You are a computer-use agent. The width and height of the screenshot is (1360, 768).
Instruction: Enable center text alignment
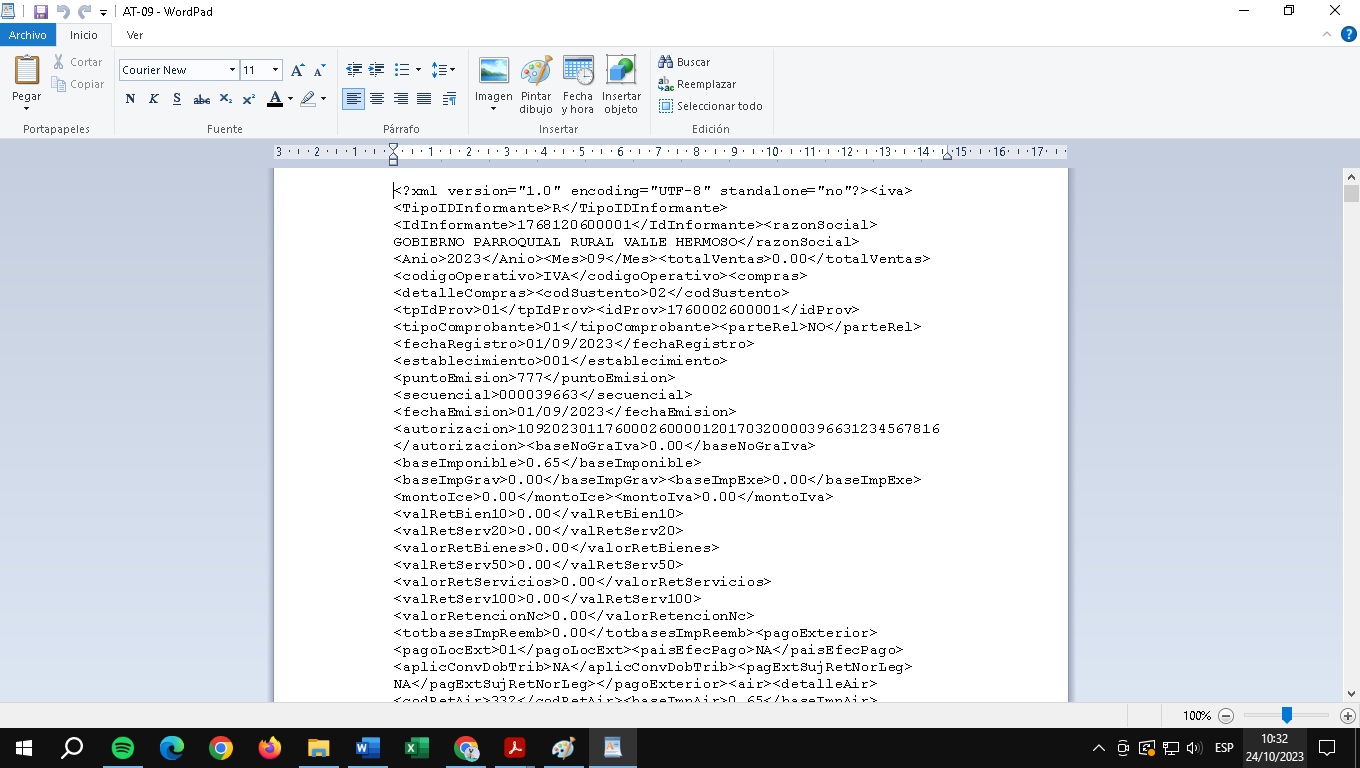[x=377, y=99]
